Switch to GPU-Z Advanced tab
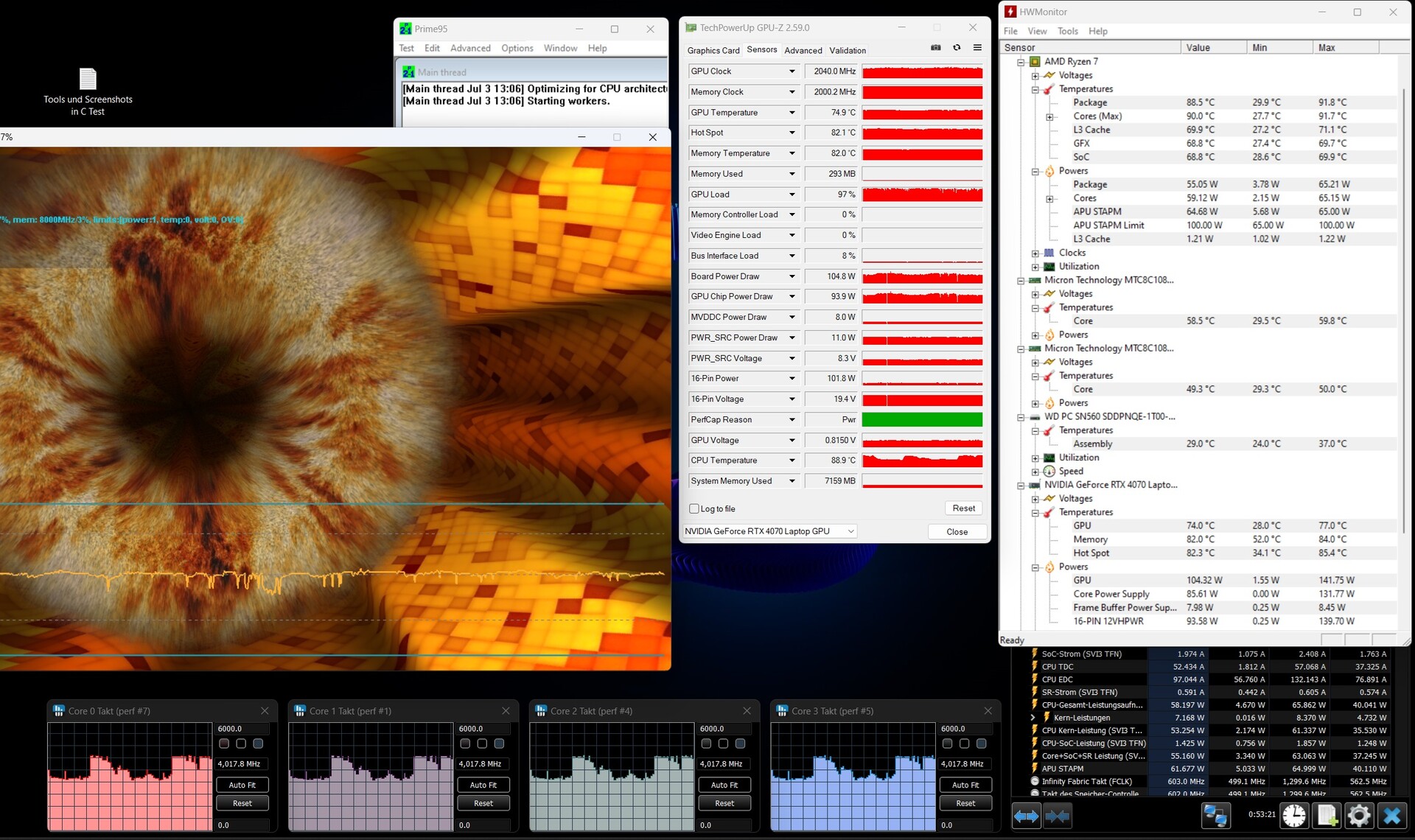Viewport: 1415px width, 840px height. tap(803, 50)
